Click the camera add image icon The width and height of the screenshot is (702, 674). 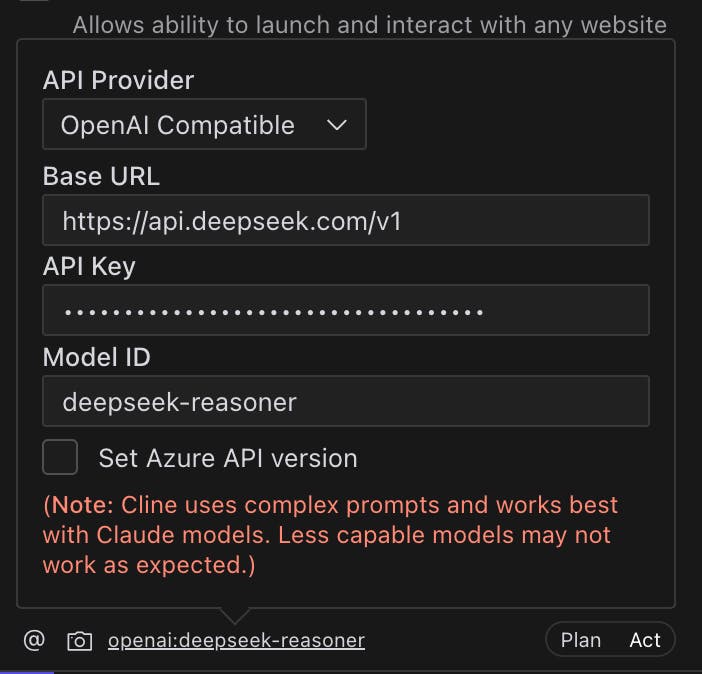(x=79, y=641)
